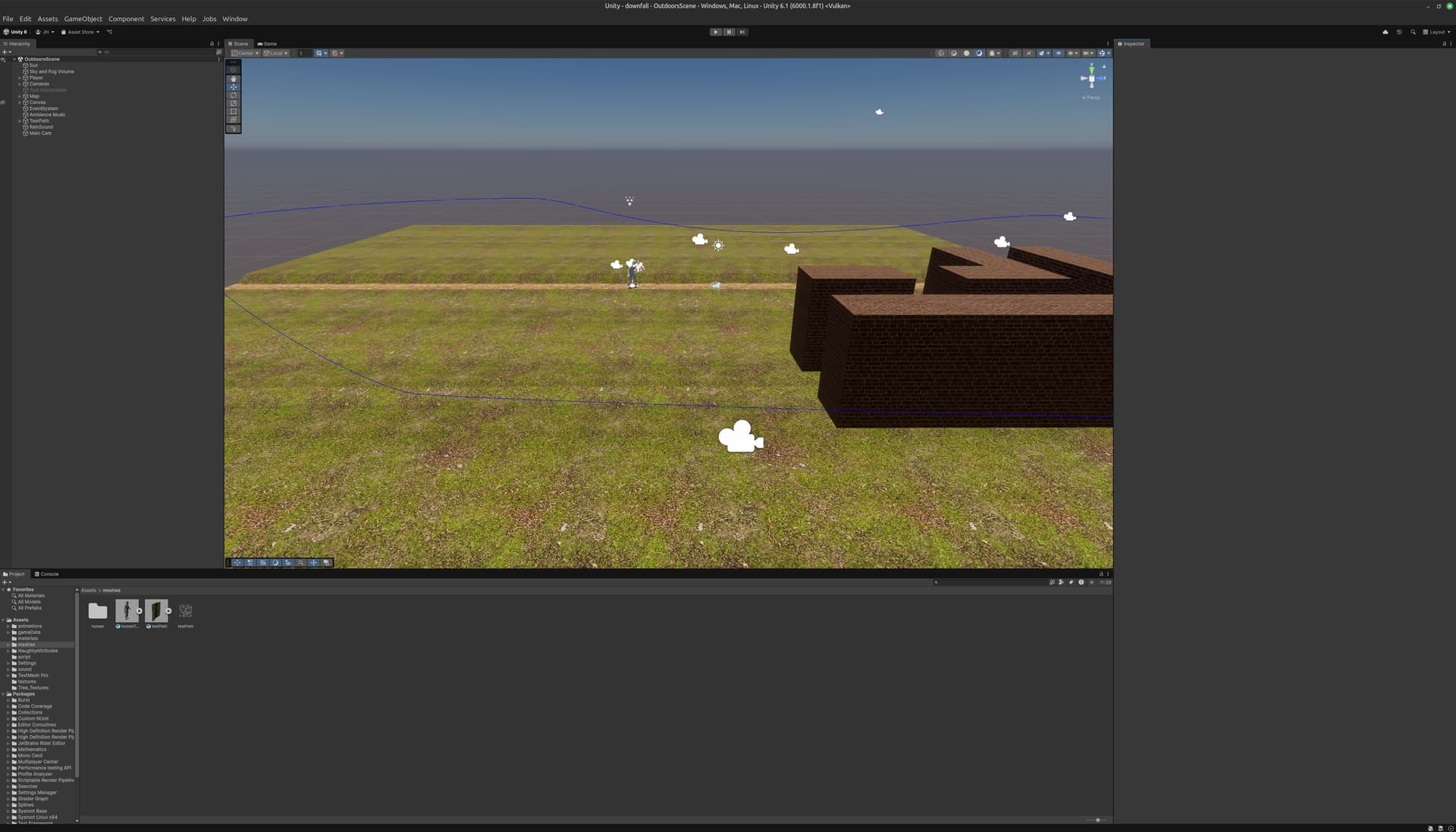Click the zoom magnifier icon in Scene footer toolbar

click(x=301, y=562)
